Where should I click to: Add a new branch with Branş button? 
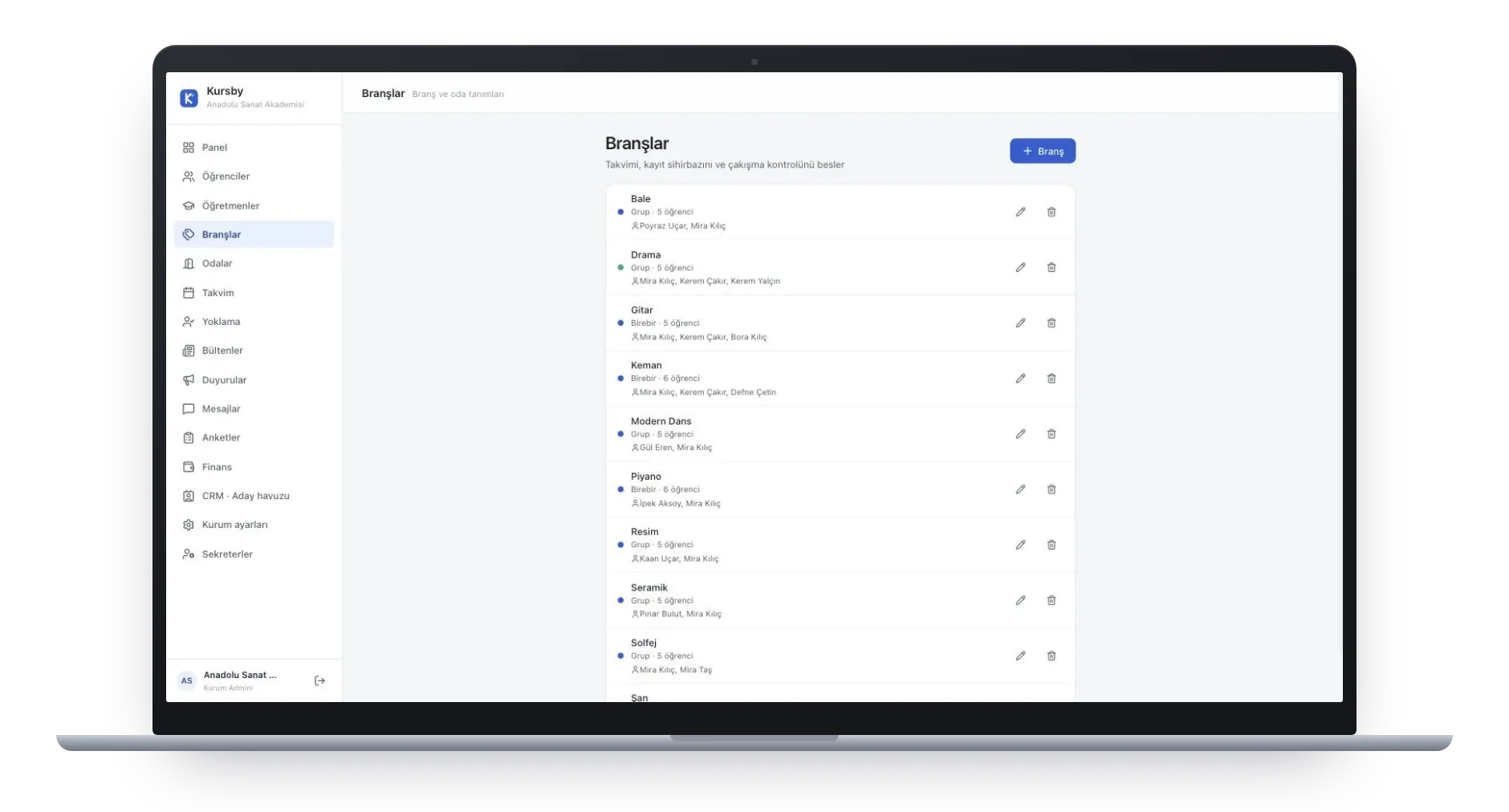pos(1042,151)
